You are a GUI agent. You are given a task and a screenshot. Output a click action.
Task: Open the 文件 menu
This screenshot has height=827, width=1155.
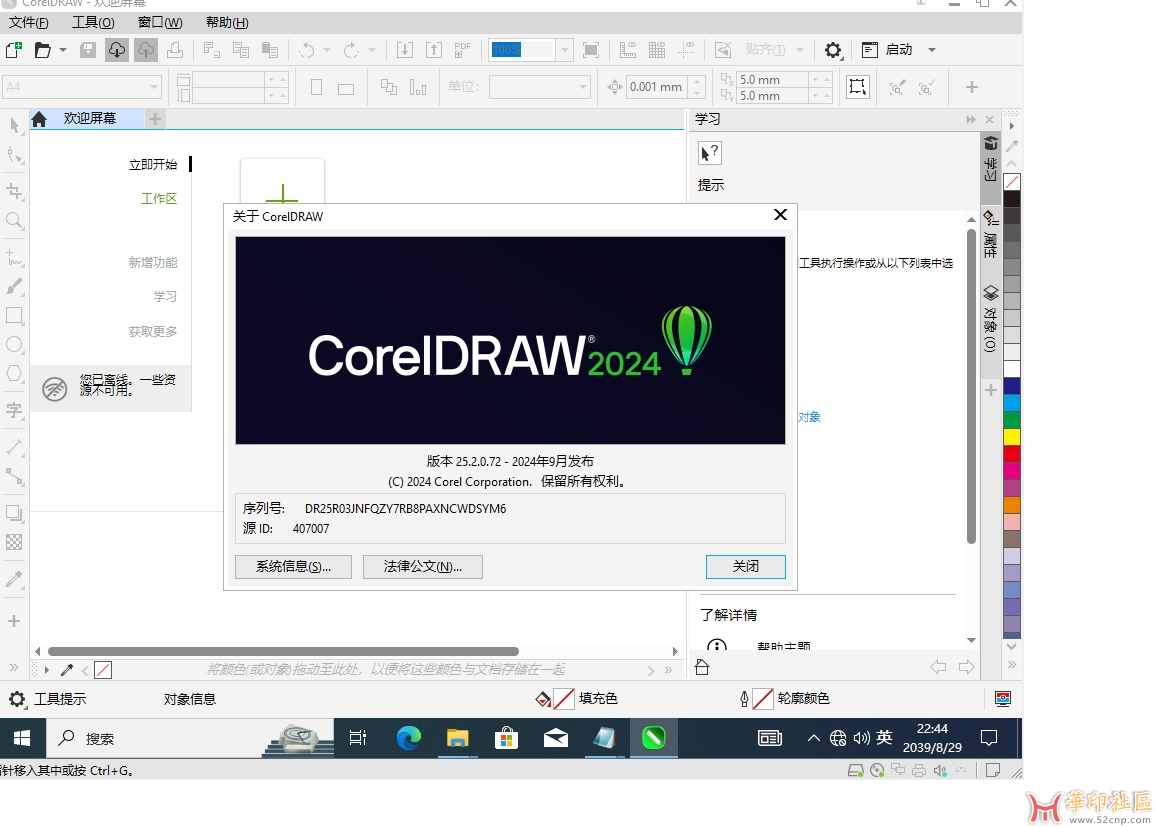pyautogui.click(x=29, y=22)
